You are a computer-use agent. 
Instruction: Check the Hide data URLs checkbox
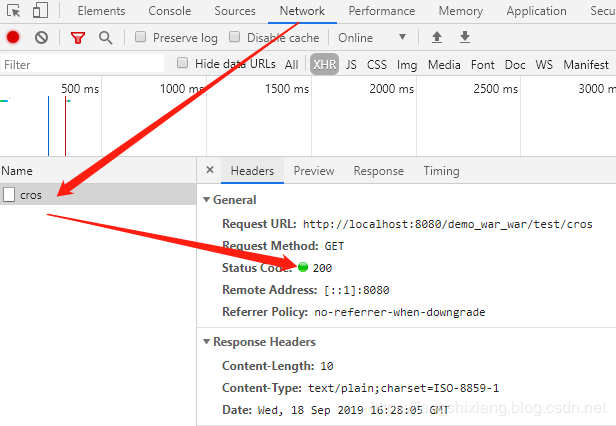[x=182, y=63]
